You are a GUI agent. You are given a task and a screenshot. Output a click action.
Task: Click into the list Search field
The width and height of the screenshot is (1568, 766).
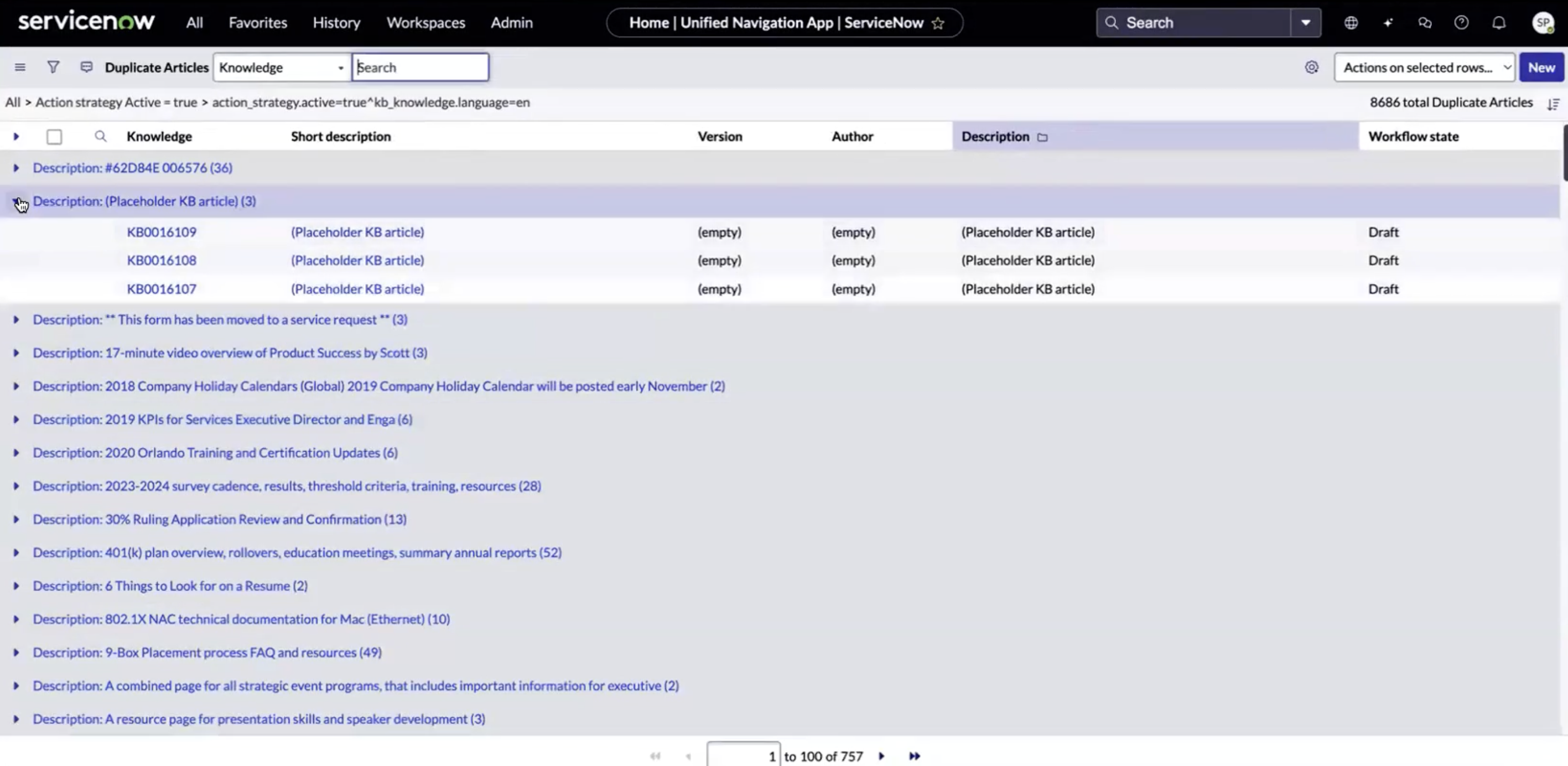point(420,67)
